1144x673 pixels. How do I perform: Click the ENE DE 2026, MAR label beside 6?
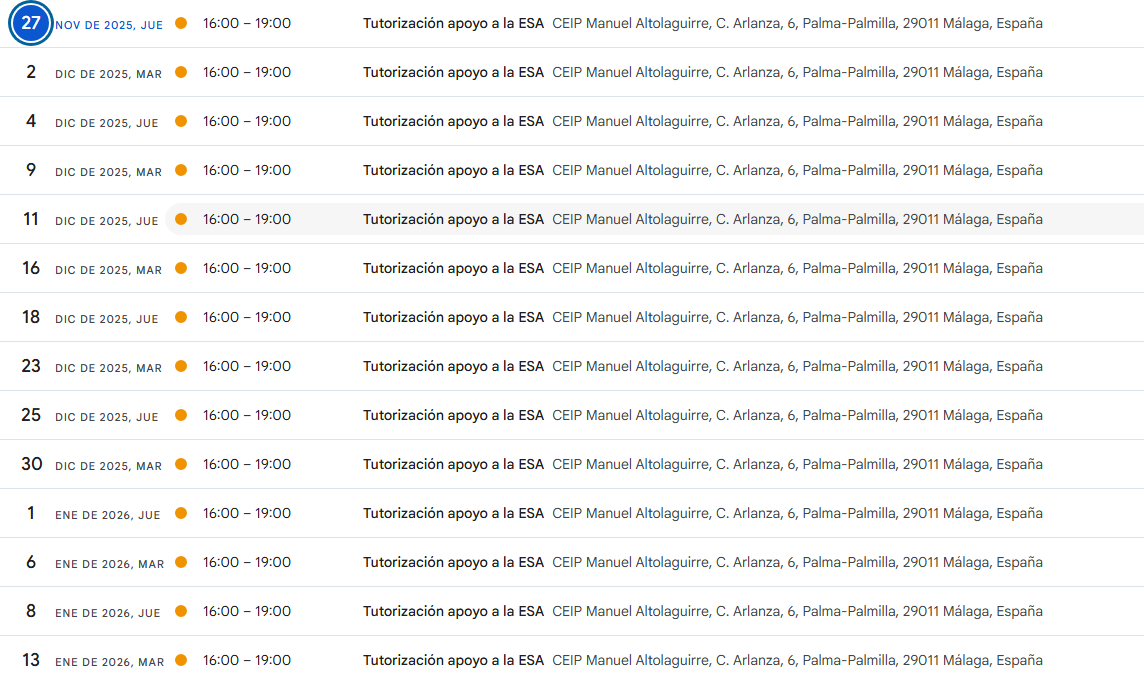pyautogui.click(x=110, y=564)
